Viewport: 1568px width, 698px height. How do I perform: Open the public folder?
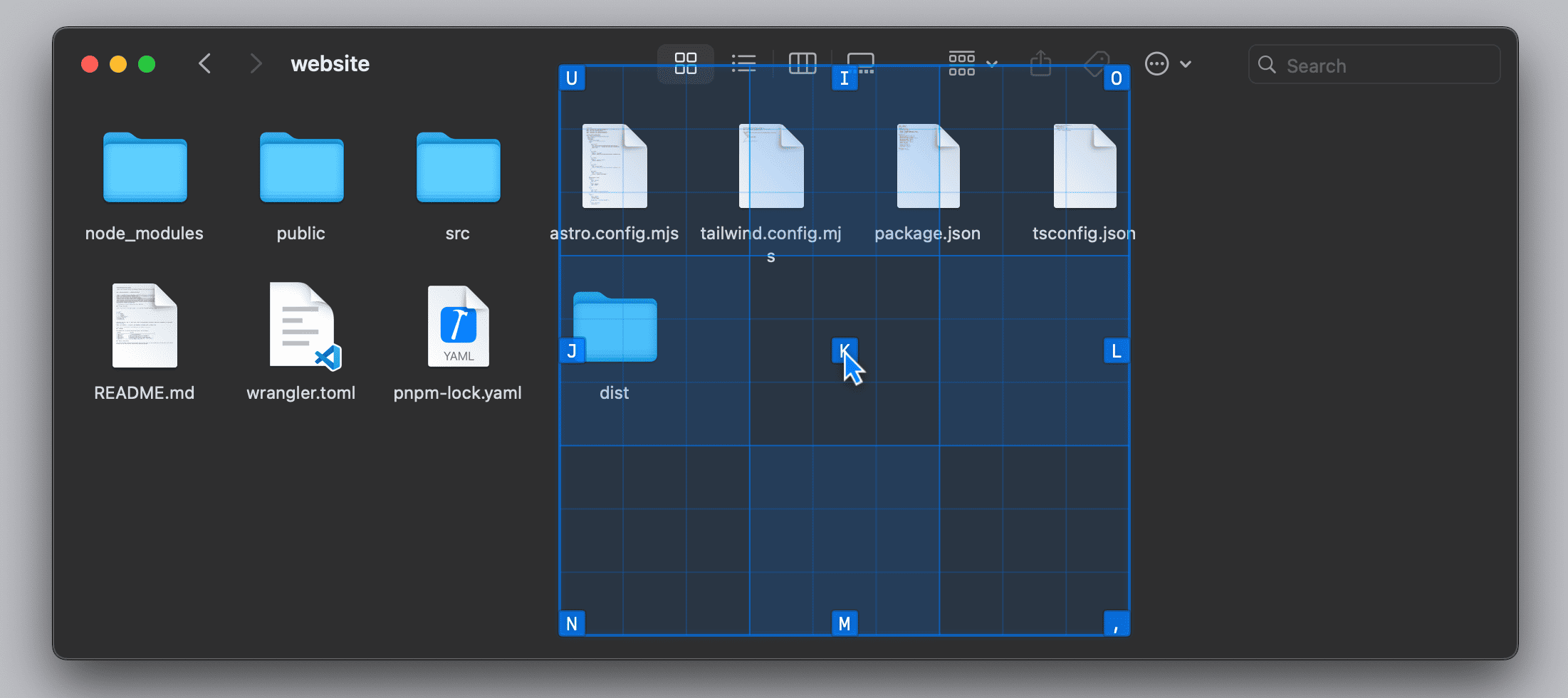pos(300,168)
